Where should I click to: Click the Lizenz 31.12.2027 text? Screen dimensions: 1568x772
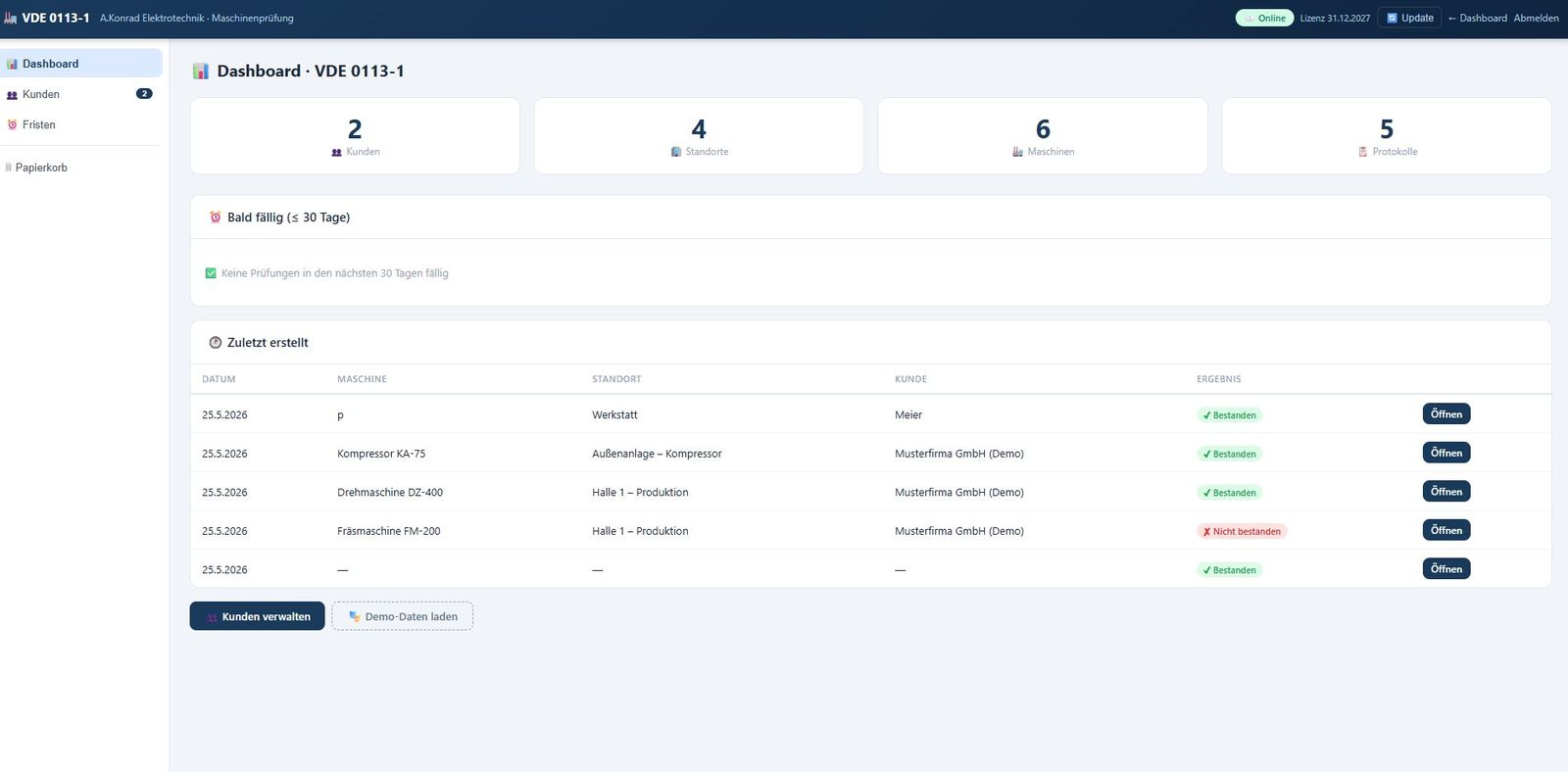click(1335, 18)
